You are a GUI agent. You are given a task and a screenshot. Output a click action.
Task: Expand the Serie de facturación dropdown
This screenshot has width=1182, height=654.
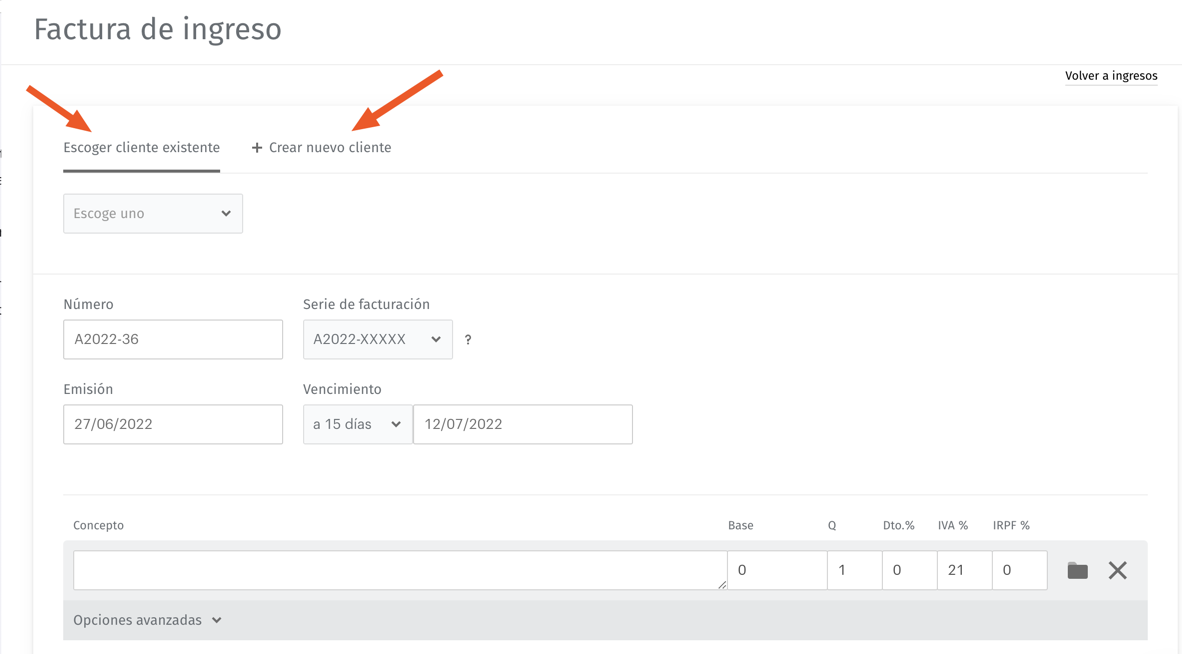click(x=377, y=340)
